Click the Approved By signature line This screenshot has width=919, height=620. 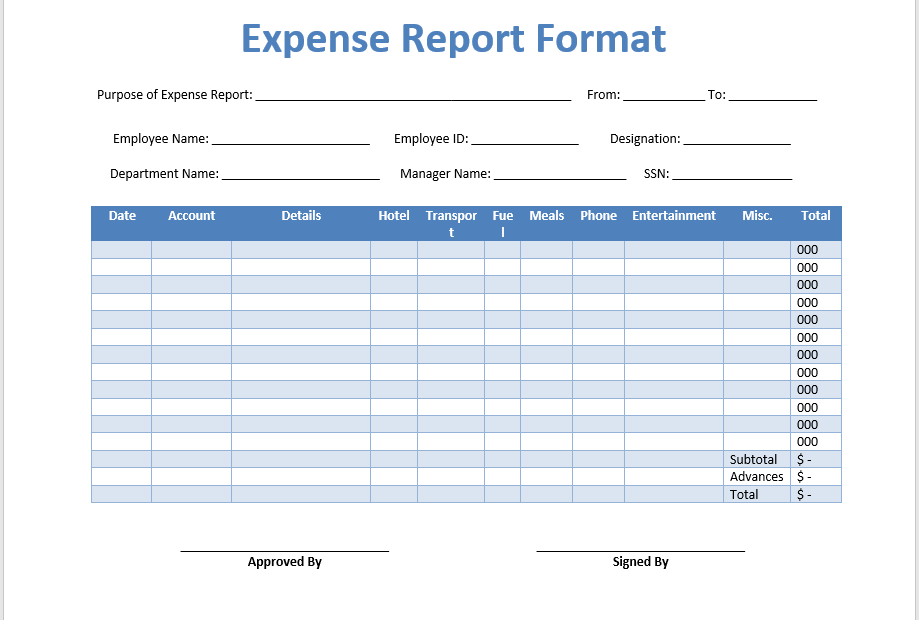(x=284, y=548)
